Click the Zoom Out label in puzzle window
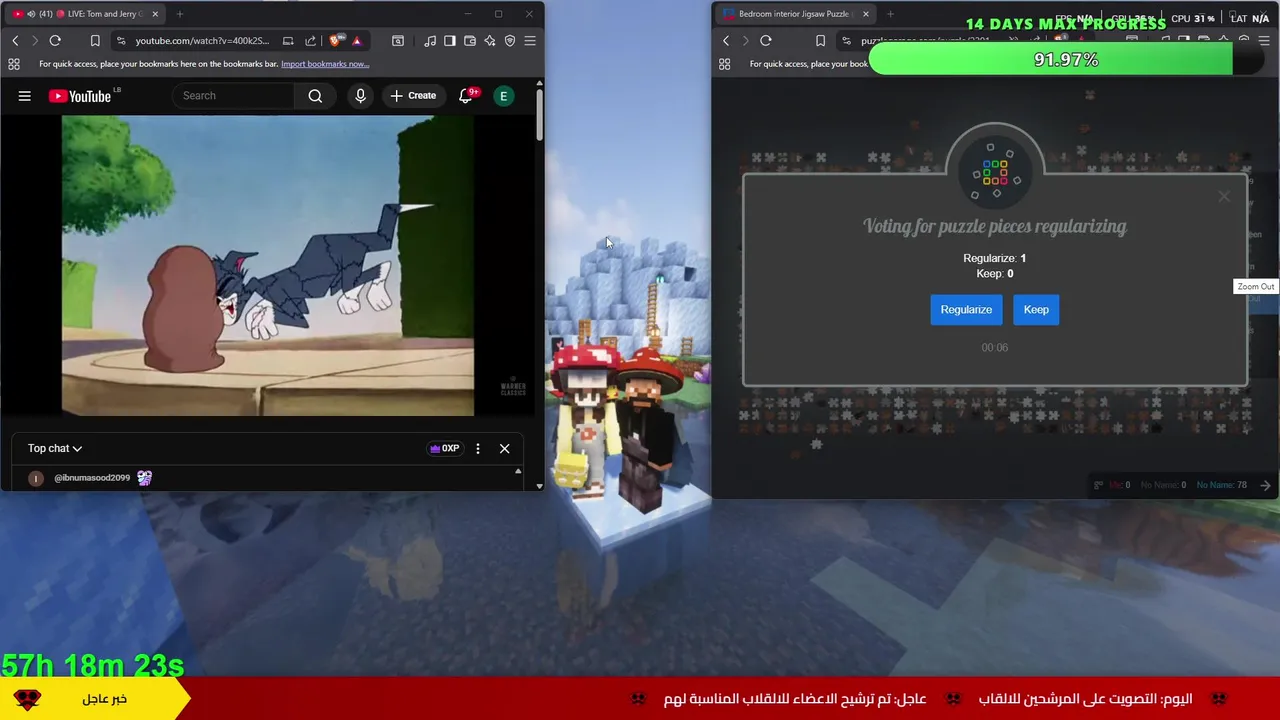 tap(1256, 287)
